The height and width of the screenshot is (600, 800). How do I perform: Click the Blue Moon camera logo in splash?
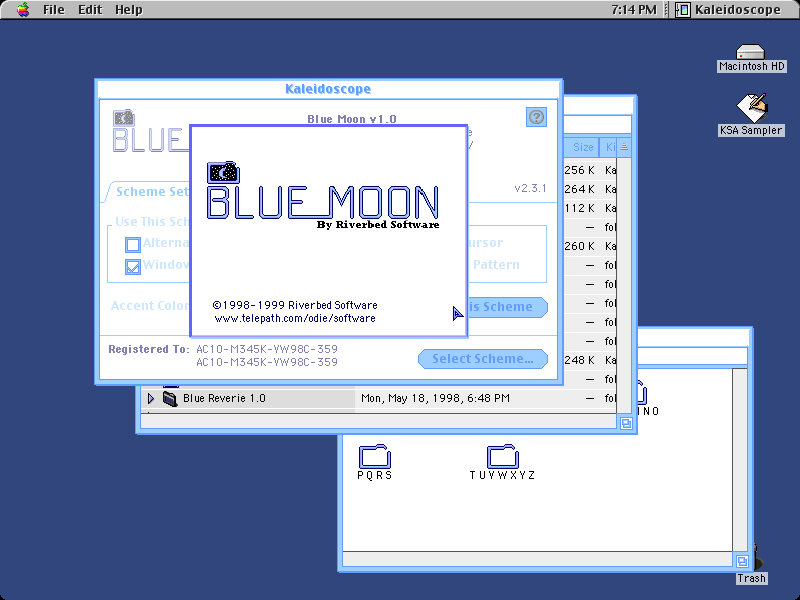(223, 172)
